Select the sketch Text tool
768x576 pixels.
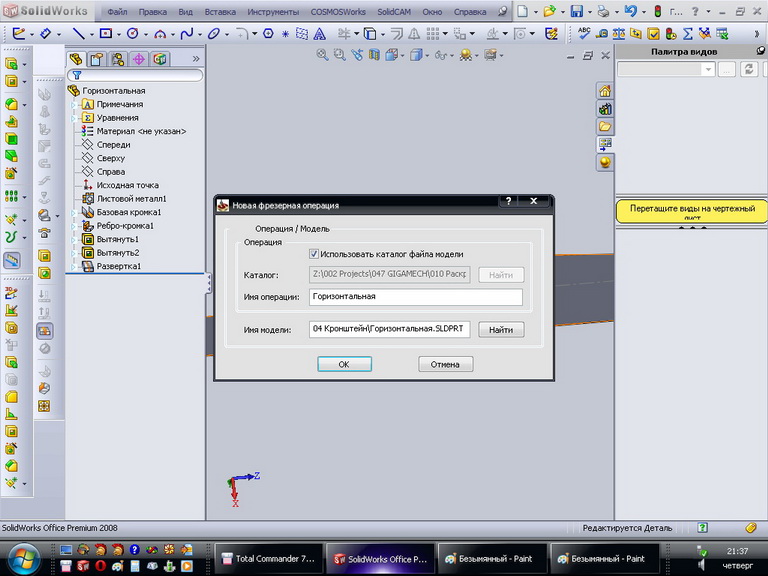pyautogui.click(x=319, y=33)
